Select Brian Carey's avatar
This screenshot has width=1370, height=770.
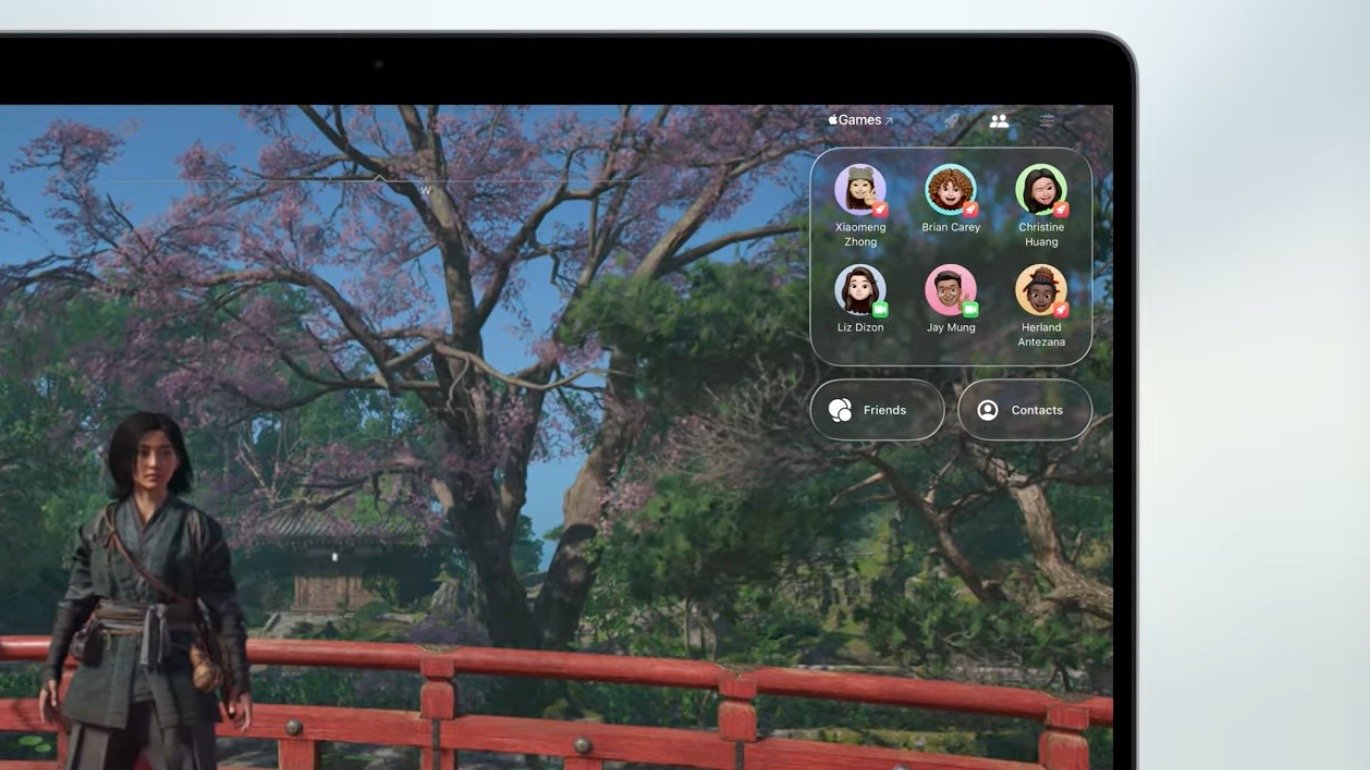pyautogui.click(x=951, y=190)
